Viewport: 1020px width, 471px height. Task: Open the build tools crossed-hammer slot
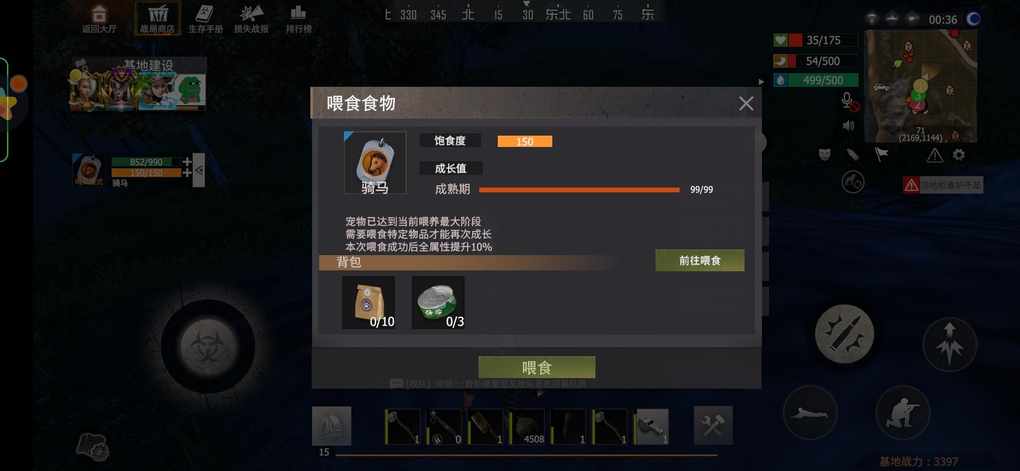click(713, 425)
